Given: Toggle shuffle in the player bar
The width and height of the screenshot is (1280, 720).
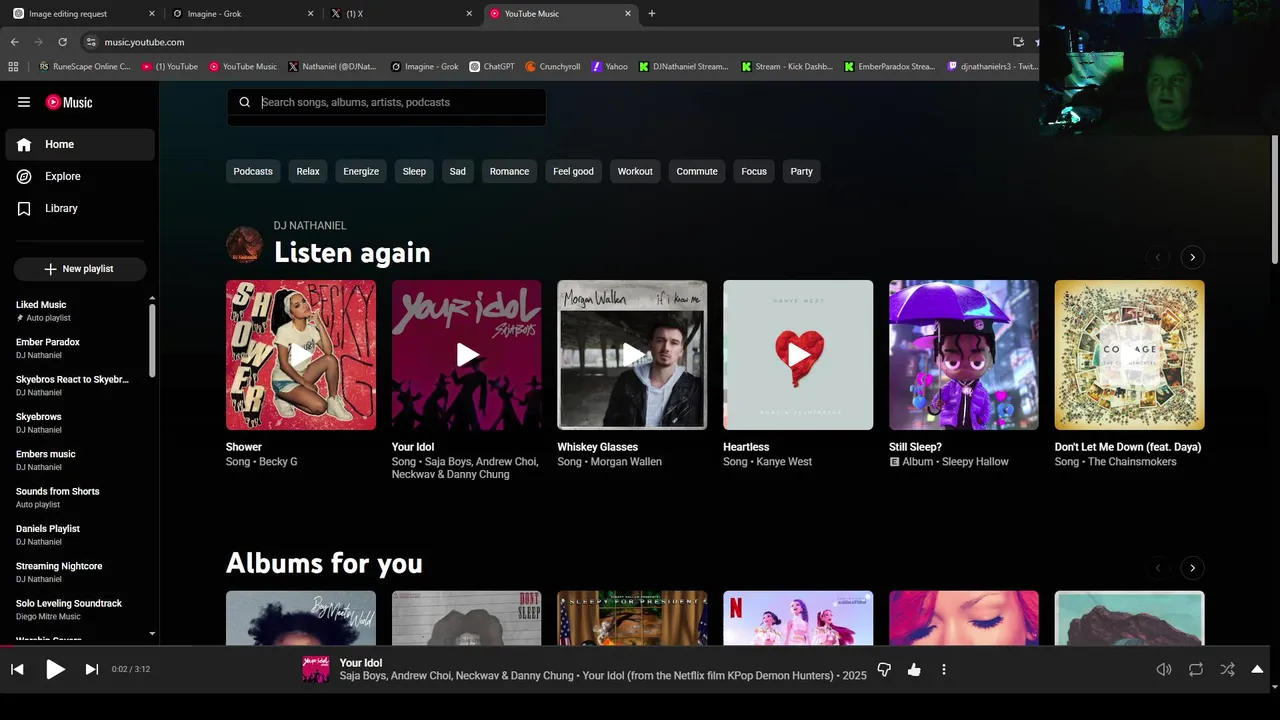Looking at the screenshot, I should point(1227,669).
